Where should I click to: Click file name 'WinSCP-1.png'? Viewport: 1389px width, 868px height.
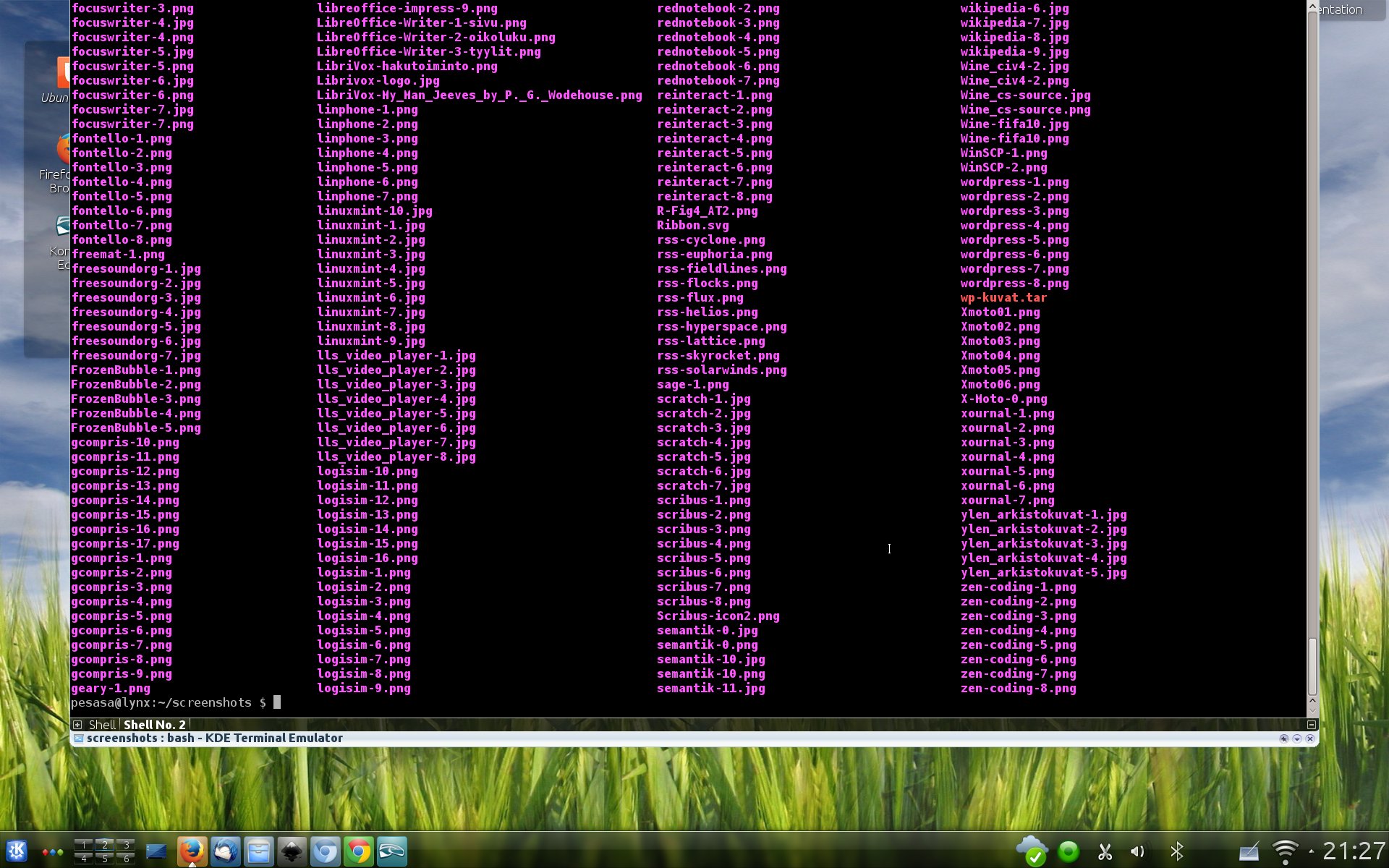[x=1003, y=153]
